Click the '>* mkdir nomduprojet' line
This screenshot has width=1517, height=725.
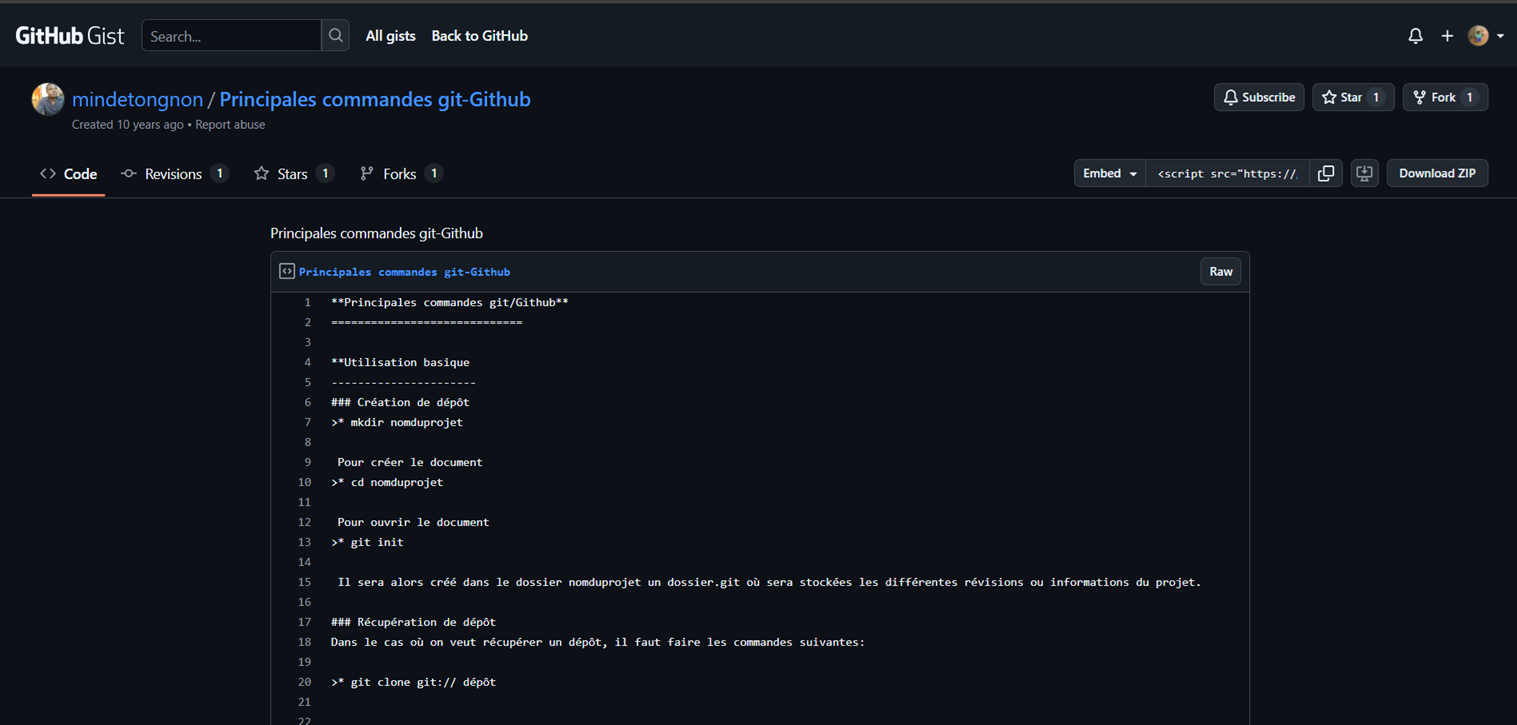pyautogui.click(x=397, y=422)
